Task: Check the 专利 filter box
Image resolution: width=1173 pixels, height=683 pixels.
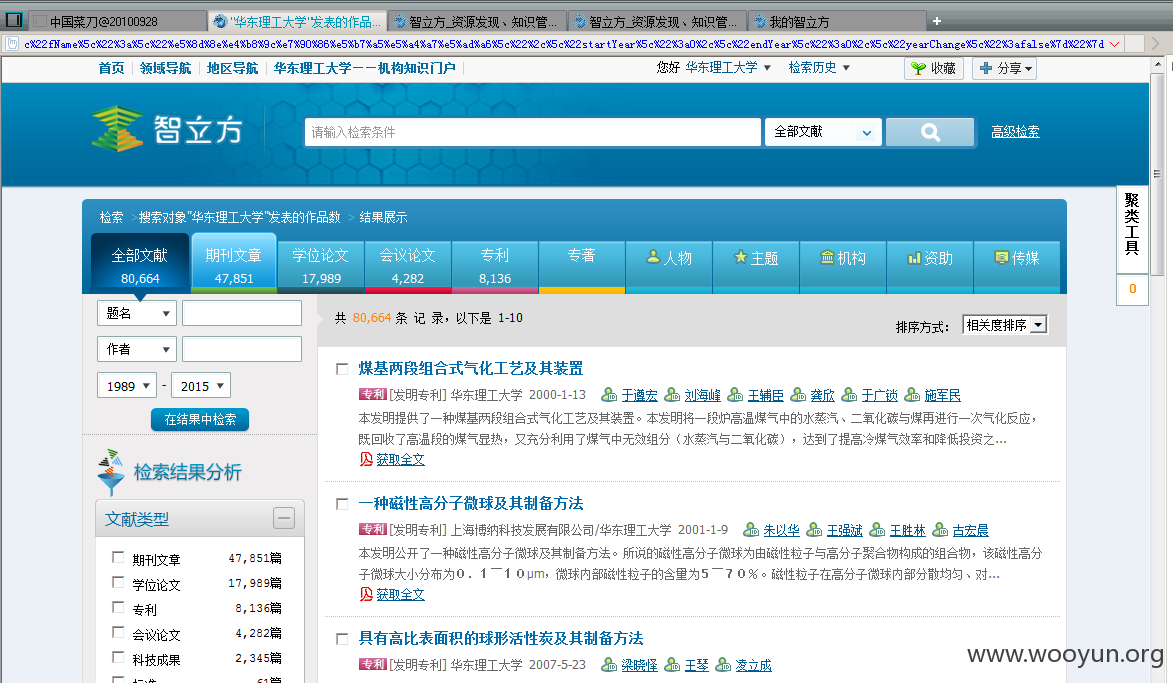Action: (x=117, y=607)
